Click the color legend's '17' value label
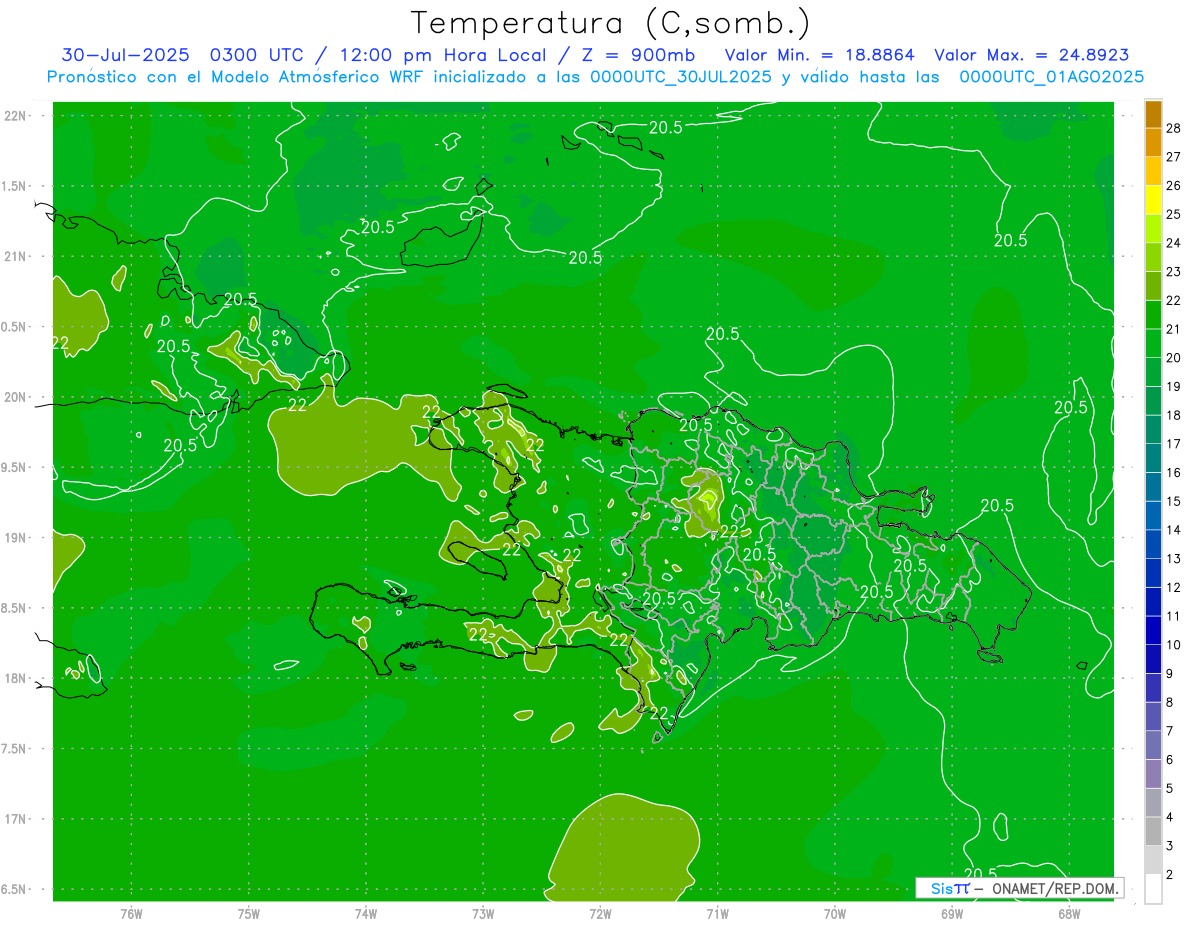 (1174, 444)
